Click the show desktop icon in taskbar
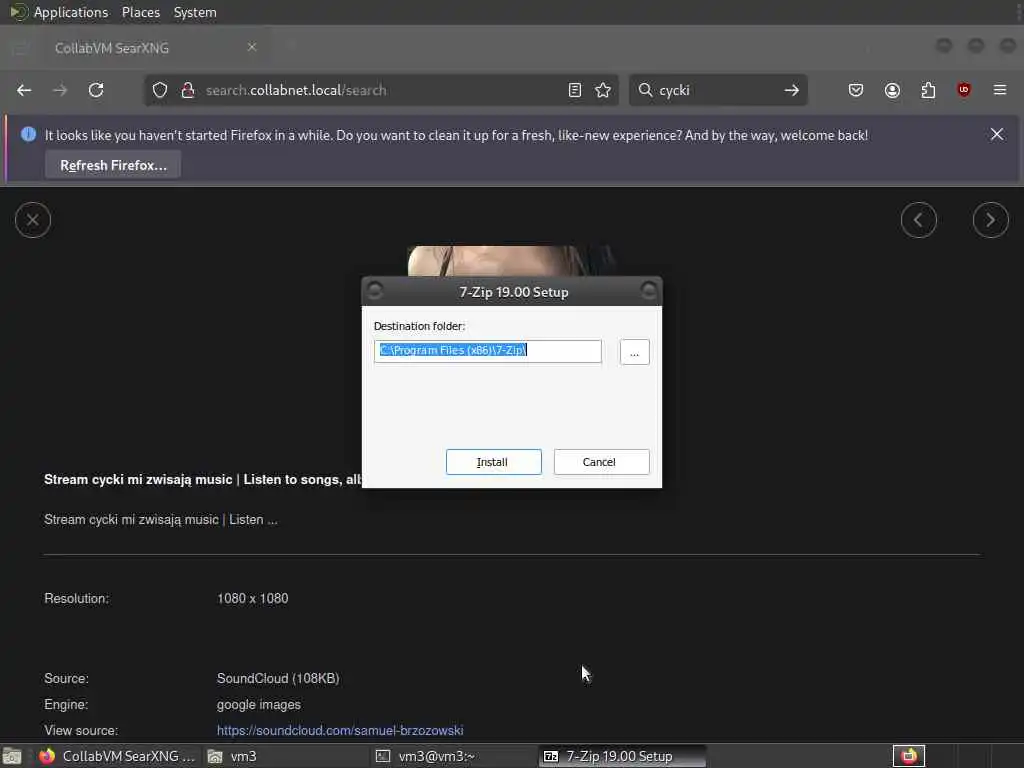This screenshot has height=768, width=1024. click(x=12, y=756)
